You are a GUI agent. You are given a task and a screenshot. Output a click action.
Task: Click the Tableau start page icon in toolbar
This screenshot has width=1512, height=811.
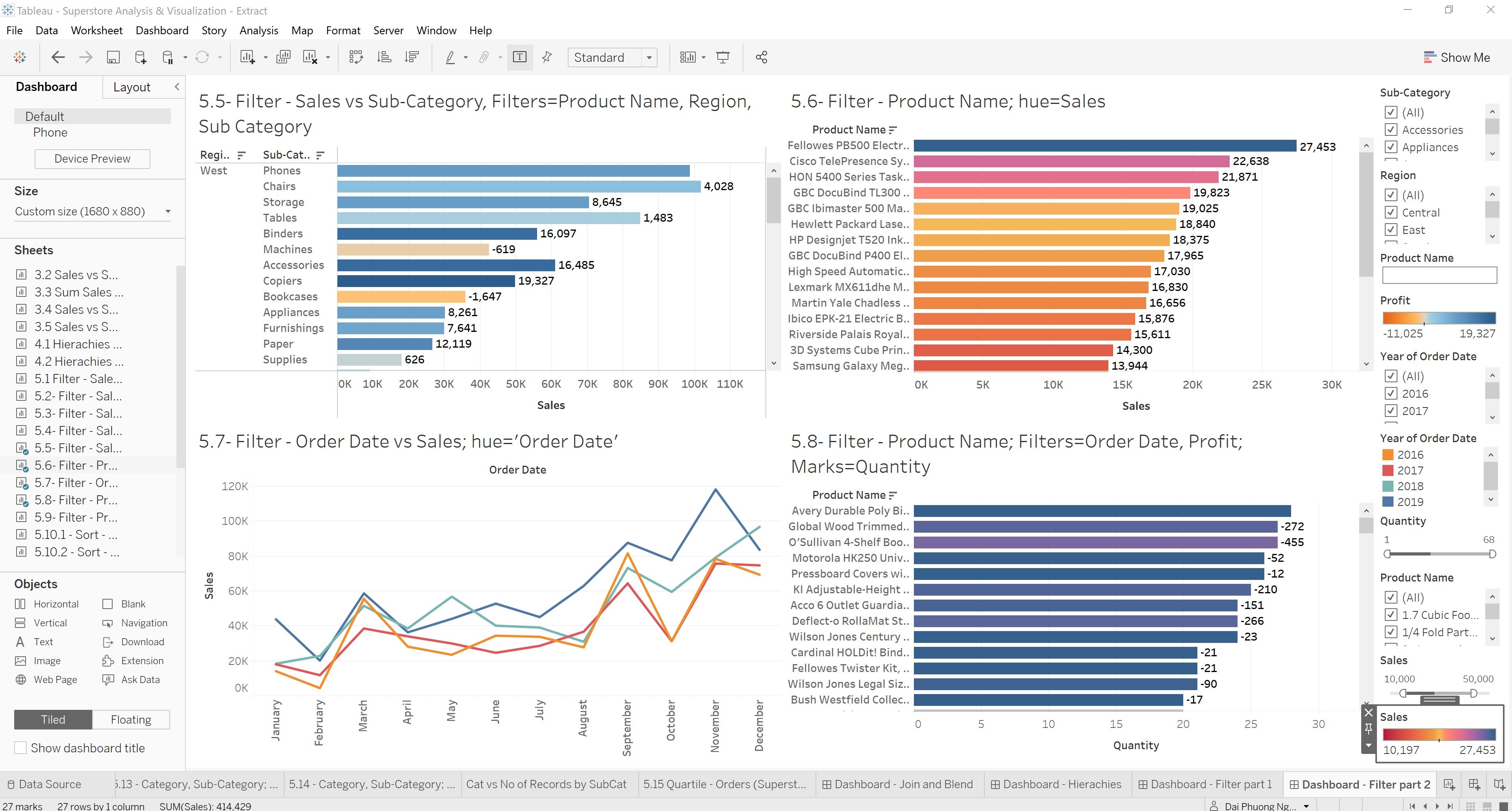20,57
